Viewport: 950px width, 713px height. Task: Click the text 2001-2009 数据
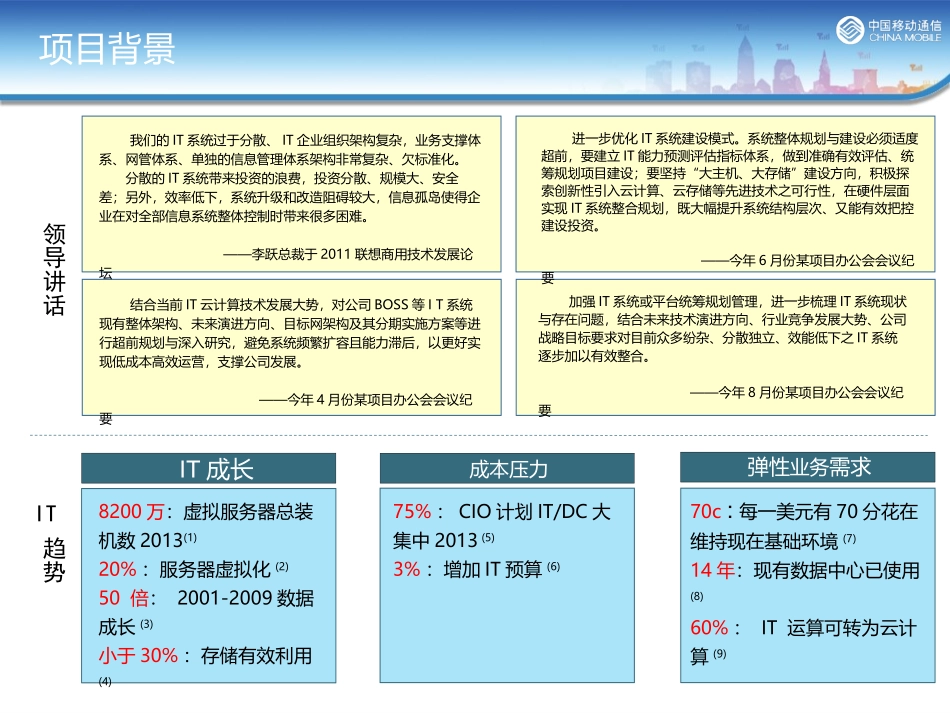(x=245, y=599)
